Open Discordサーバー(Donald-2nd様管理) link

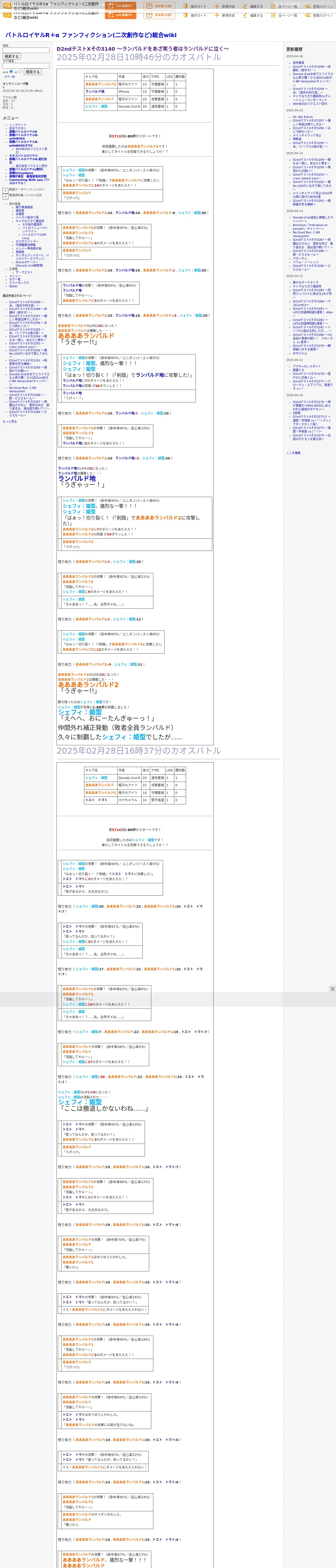click(x=29, y=264)
